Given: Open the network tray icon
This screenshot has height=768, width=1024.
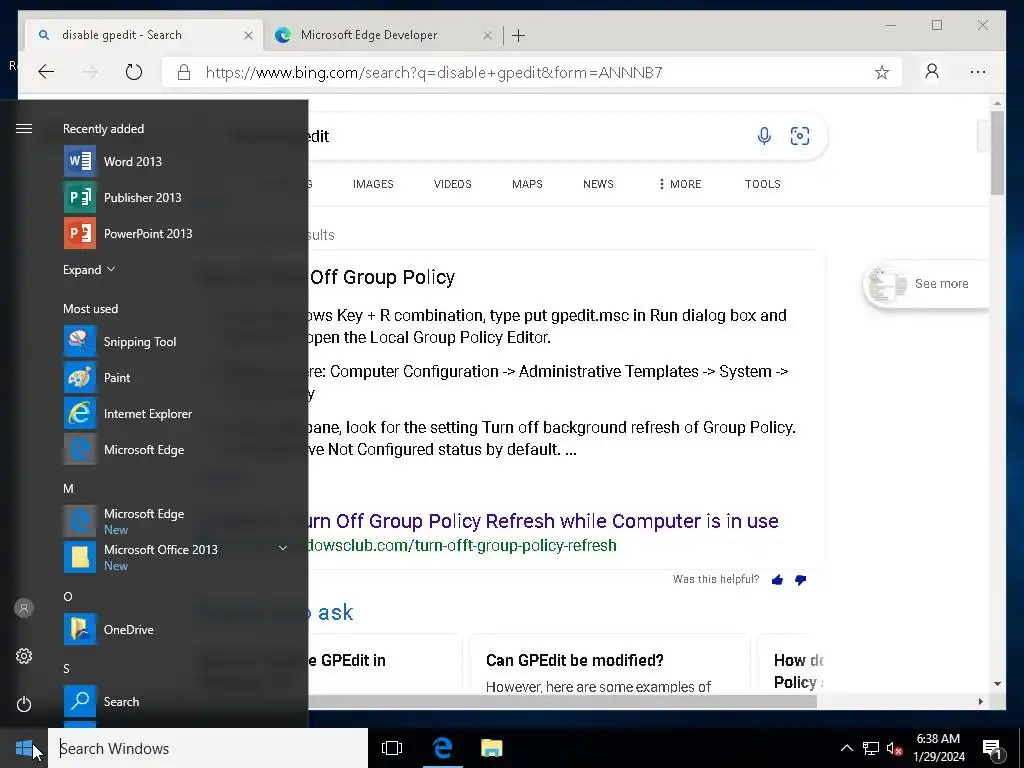Looking at the screenshot, I should pos(871,749).
